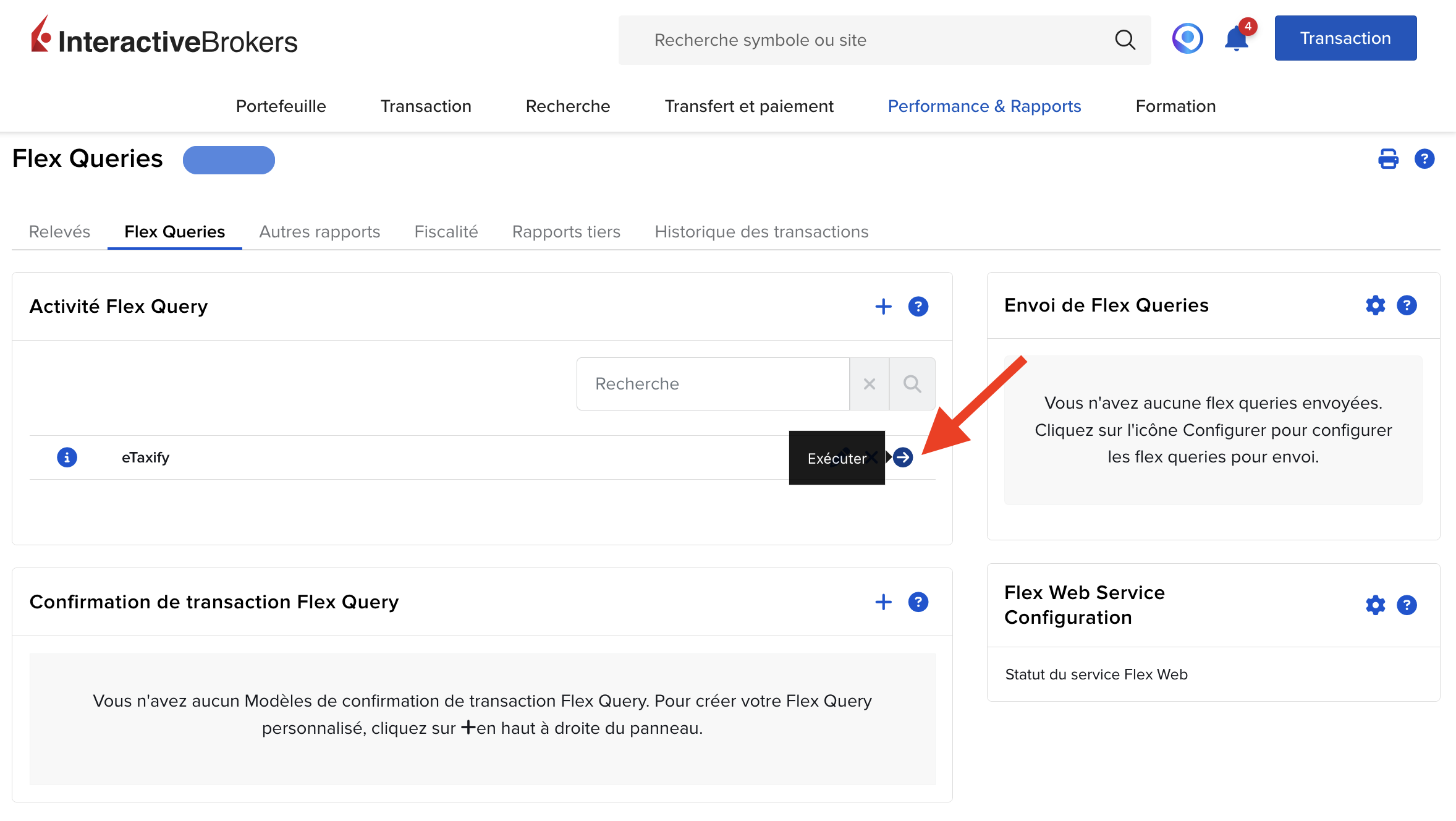
Task: Focus the Flex Query Recherche input
Action: coord(713,384)
